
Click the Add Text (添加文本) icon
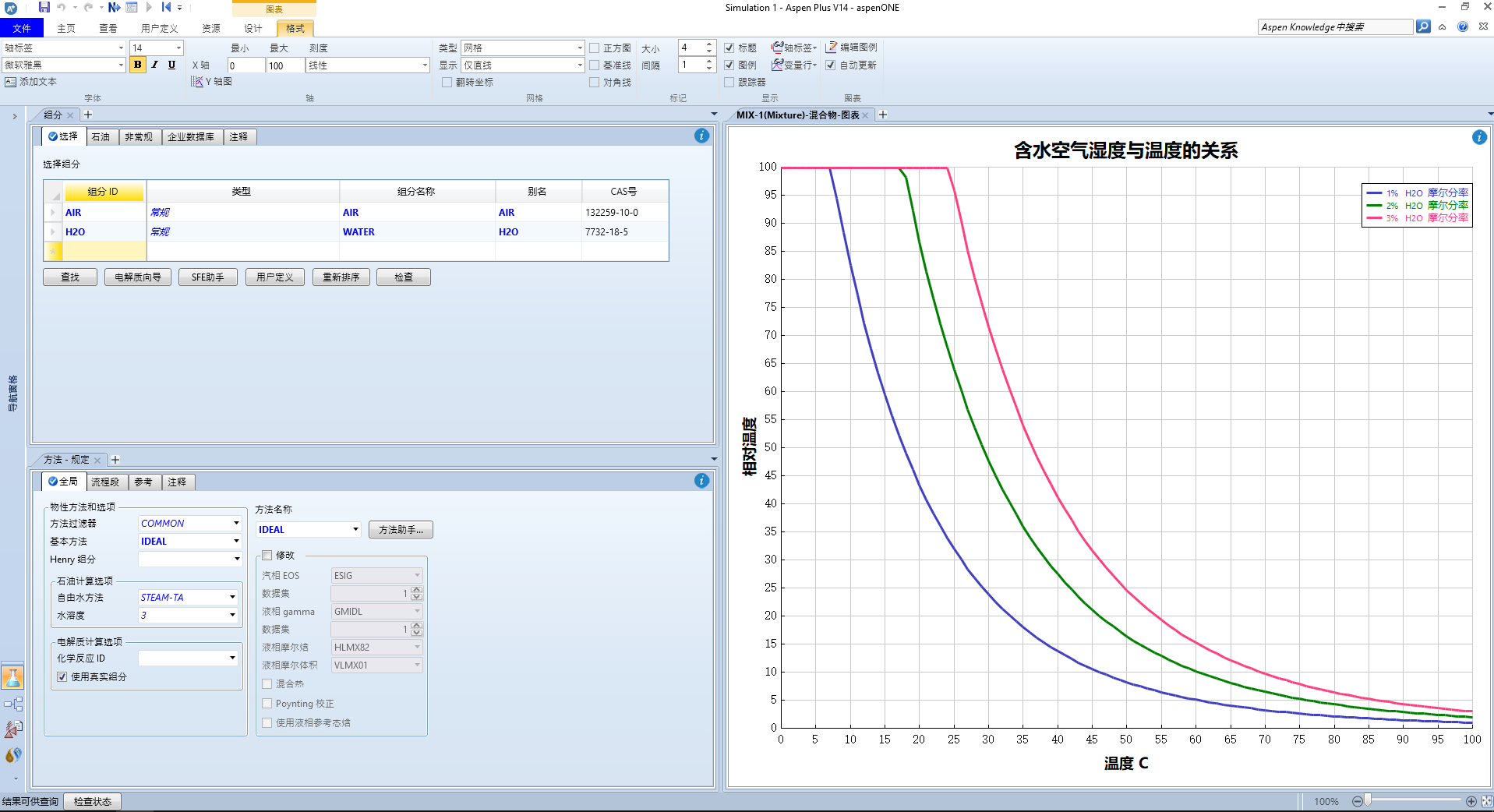click(x=10, y=82)
